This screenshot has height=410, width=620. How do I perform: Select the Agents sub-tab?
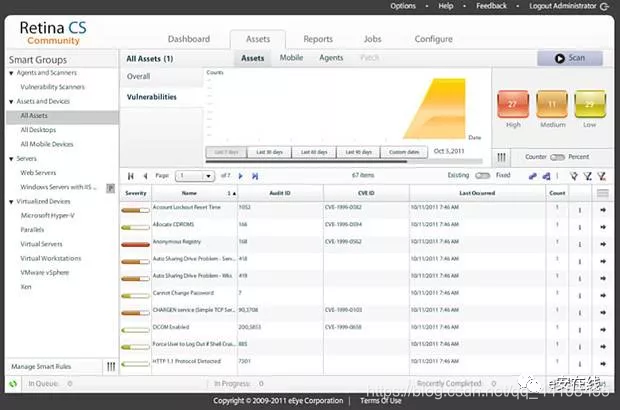point(331,58)
